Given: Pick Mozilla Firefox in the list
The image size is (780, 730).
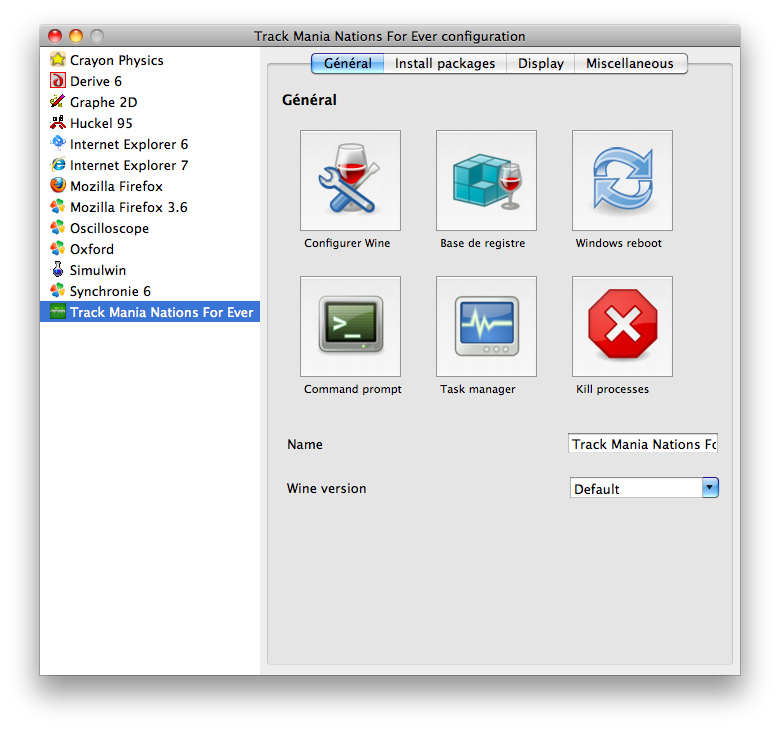Looking at the screenshot, I should pos(150,186).
